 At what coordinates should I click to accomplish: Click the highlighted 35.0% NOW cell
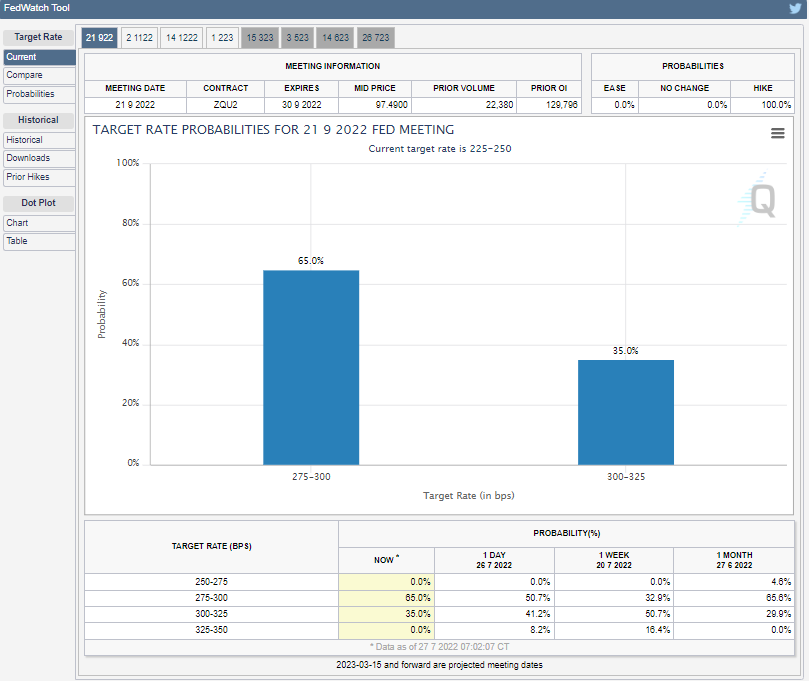coord(386,614)
